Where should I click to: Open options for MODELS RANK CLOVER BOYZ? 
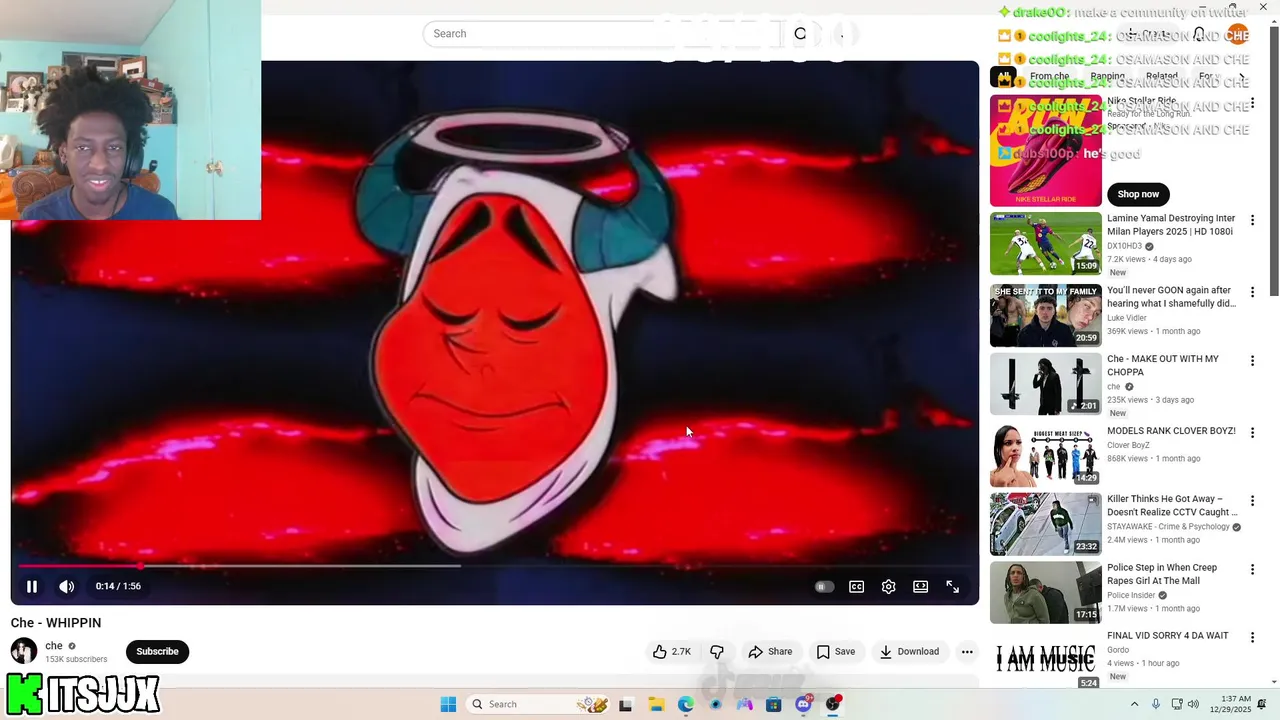click(x=1252, y=433)
